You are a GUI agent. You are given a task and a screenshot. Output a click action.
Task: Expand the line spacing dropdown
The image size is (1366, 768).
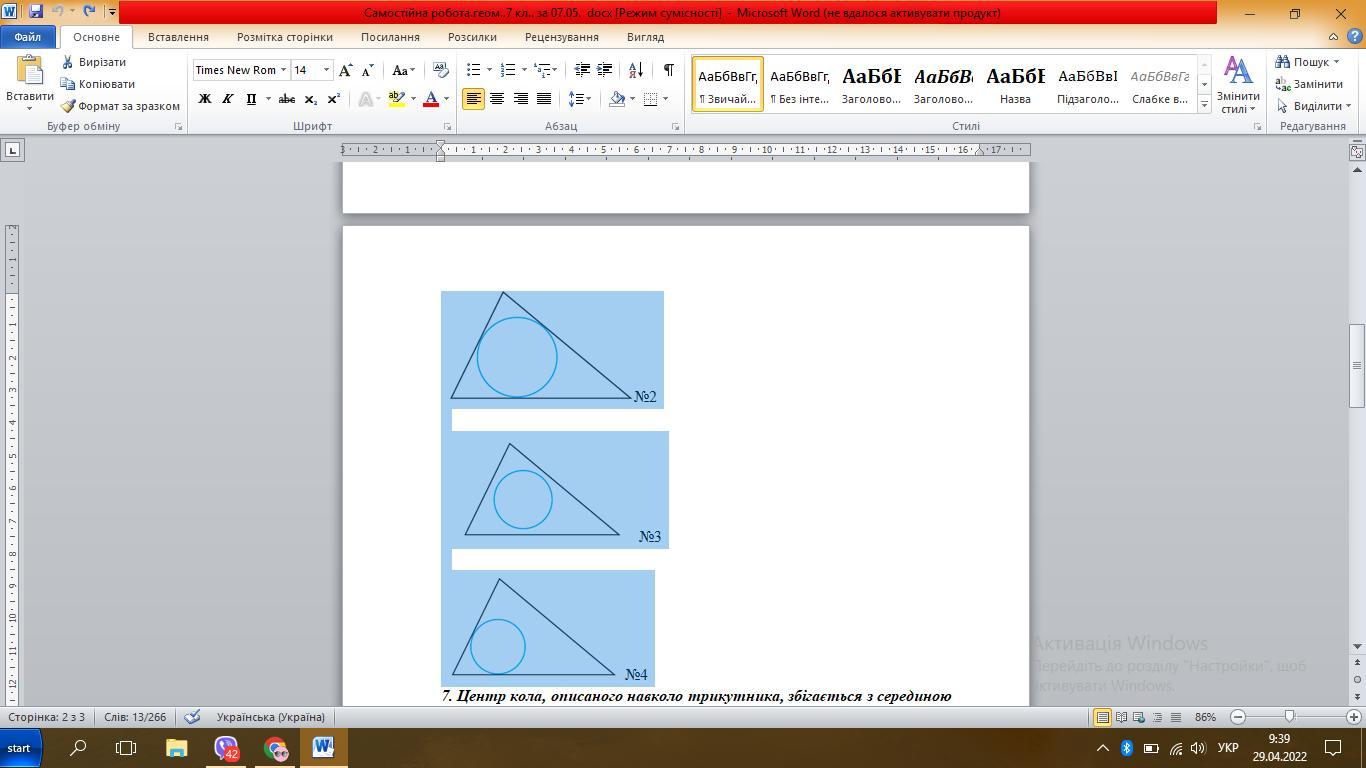click(x=588, y=99)
